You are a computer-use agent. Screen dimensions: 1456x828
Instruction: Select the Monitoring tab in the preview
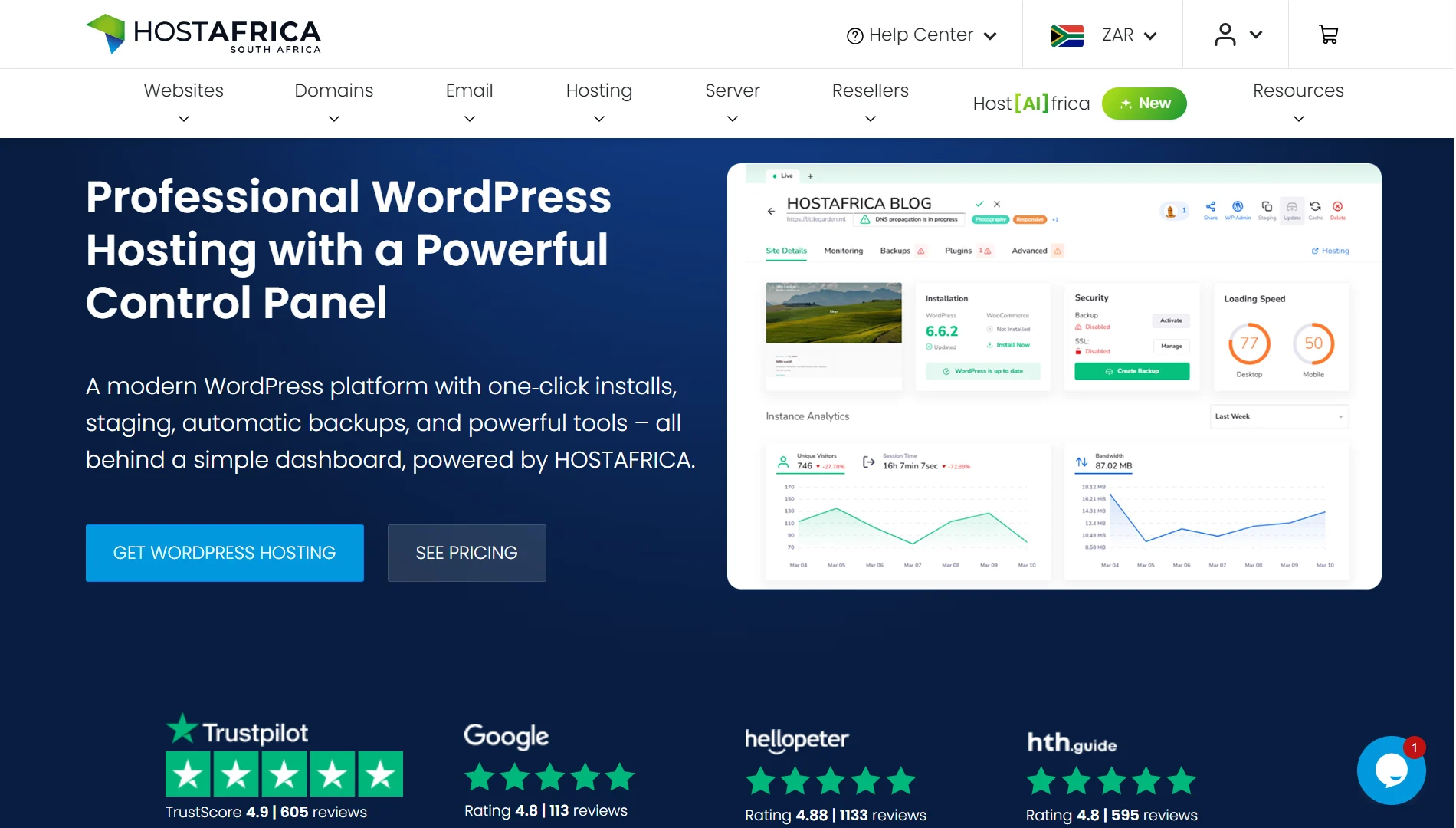coord(843,251)
